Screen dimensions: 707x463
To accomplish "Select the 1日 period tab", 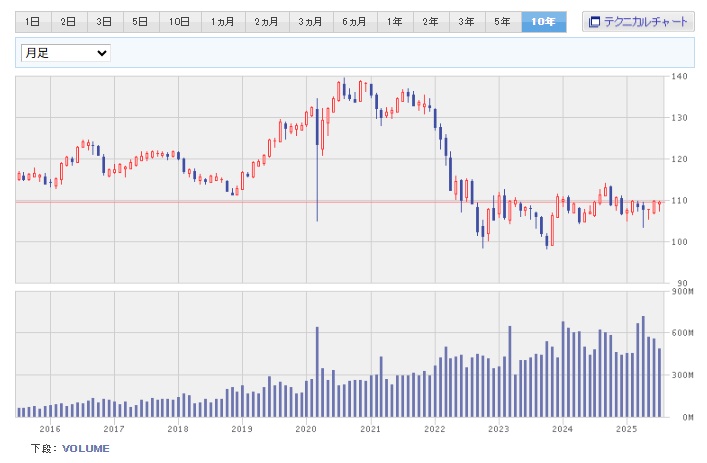I will pos(33,22).
